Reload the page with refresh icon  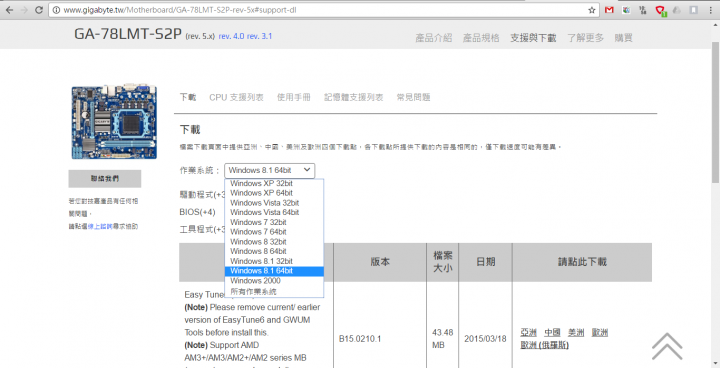pos(39,10)
